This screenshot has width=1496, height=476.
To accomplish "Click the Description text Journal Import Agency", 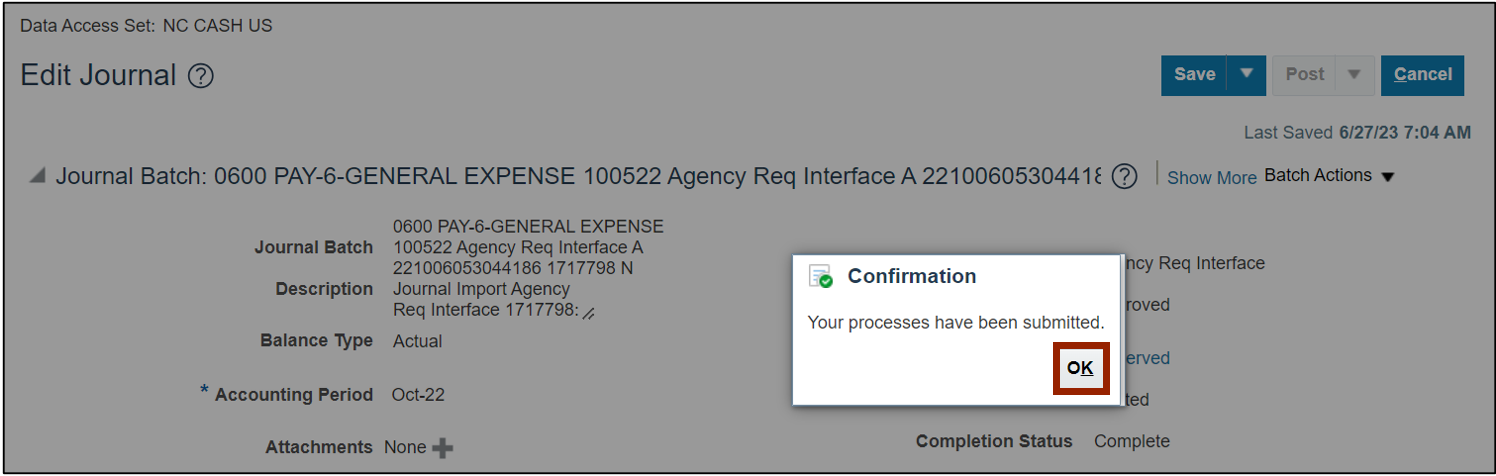I will coord(481,289).
